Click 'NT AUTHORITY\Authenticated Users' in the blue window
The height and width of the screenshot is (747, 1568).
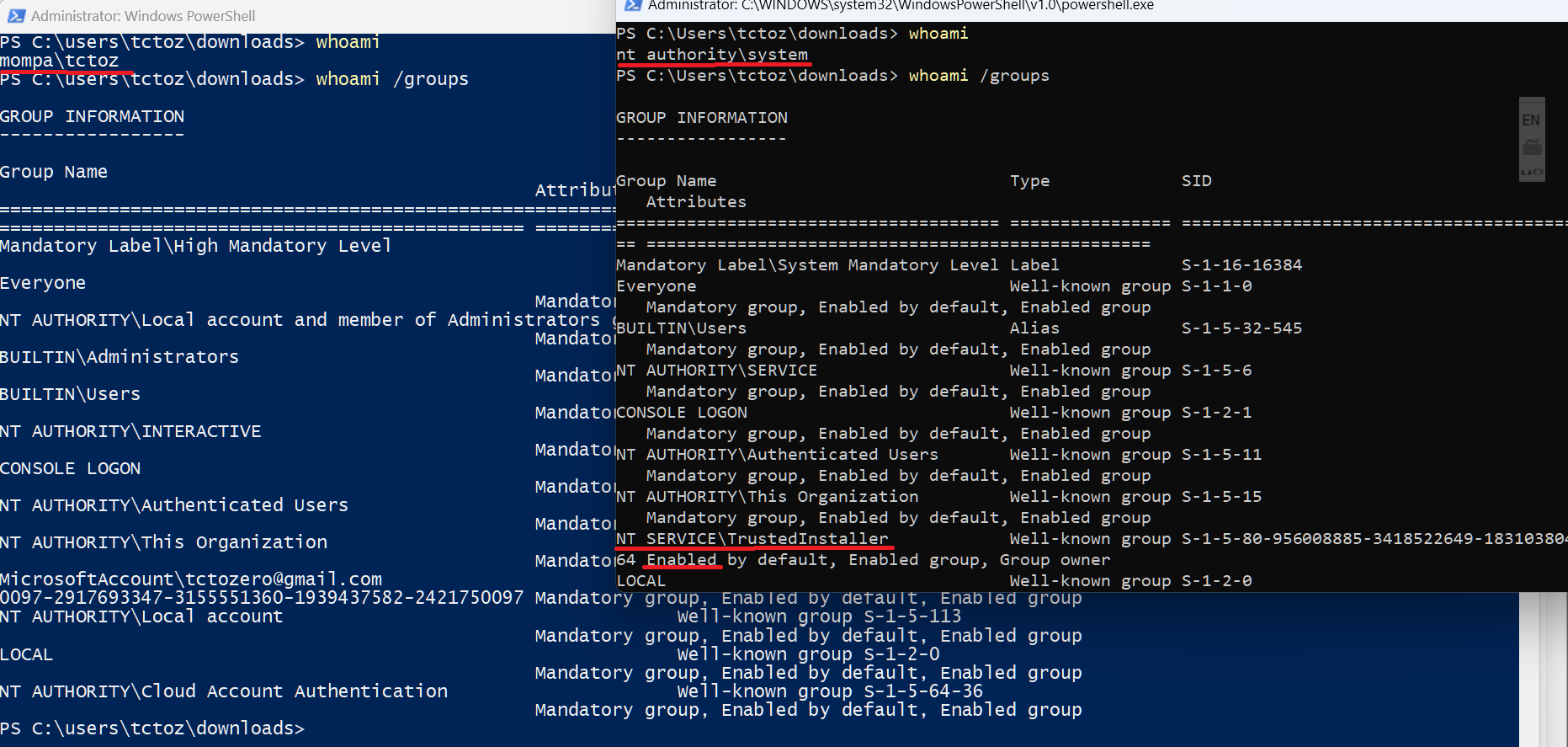[174, 505]
